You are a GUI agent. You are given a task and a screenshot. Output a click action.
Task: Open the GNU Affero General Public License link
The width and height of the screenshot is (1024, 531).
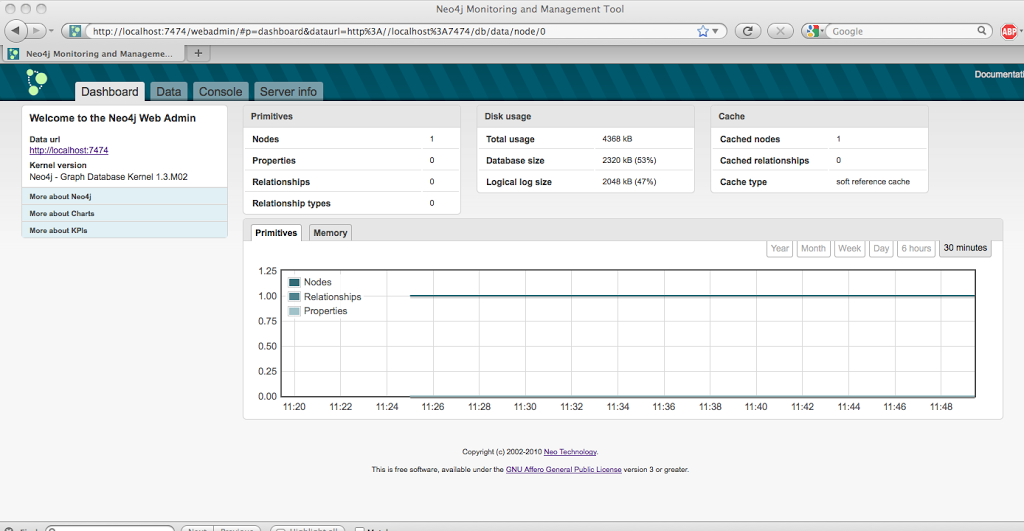[564, 469]
